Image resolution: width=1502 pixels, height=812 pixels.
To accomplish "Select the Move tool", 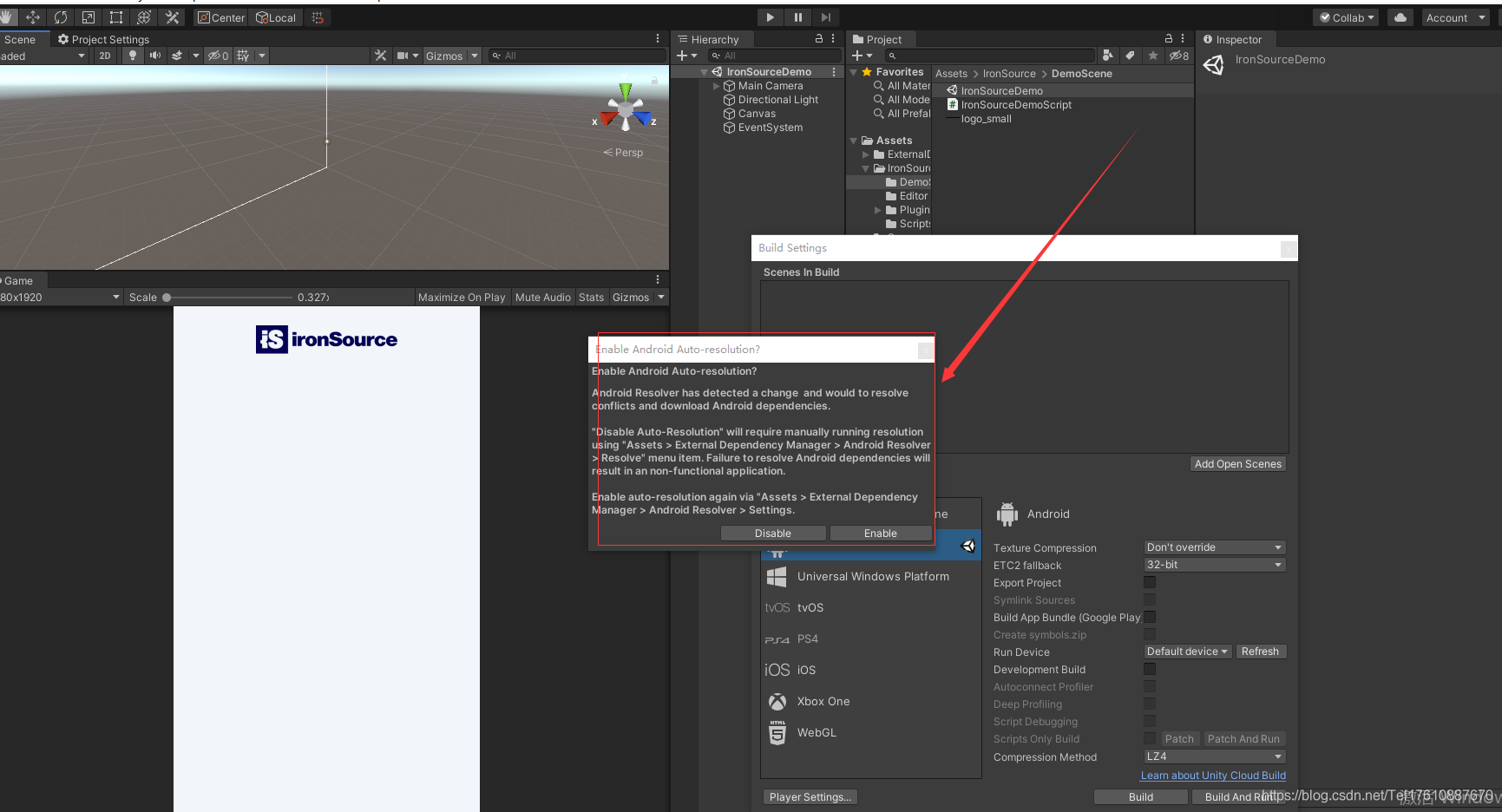I will [33, 17].
